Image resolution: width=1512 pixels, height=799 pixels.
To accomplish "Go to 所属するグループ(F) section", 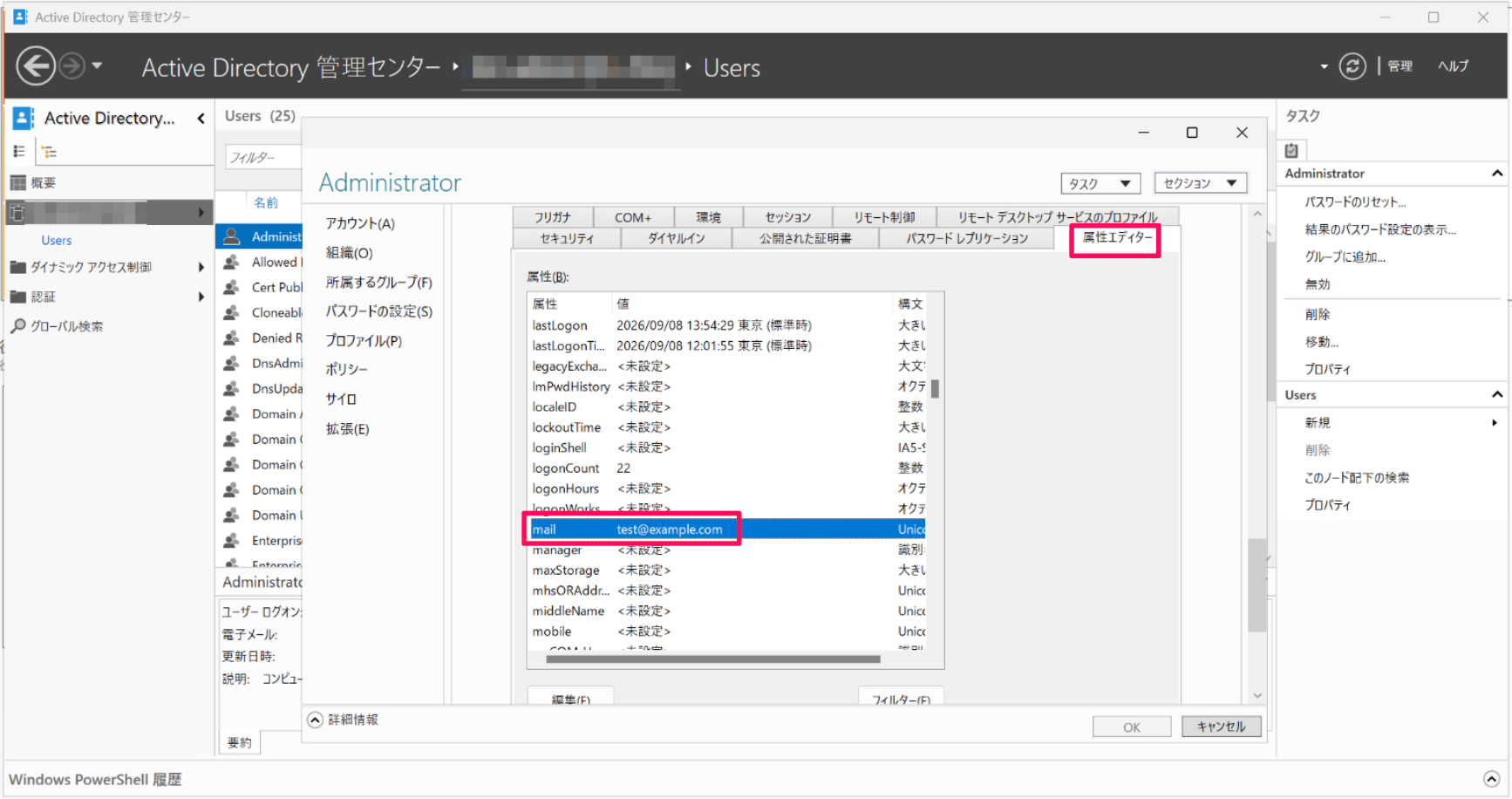I will click(x=378, y=283).
